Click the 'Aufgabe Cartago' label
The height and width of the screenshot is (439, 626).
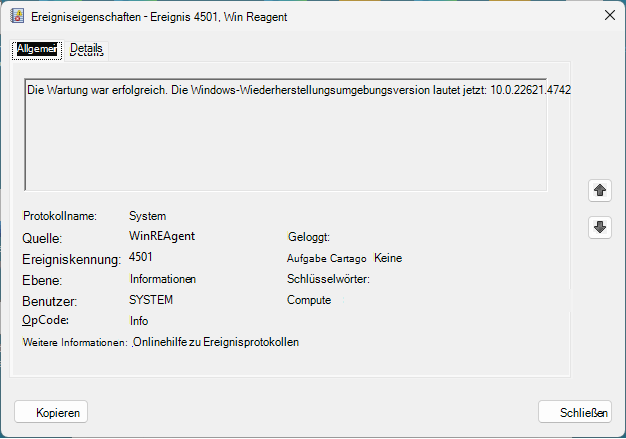pos(327,259)
